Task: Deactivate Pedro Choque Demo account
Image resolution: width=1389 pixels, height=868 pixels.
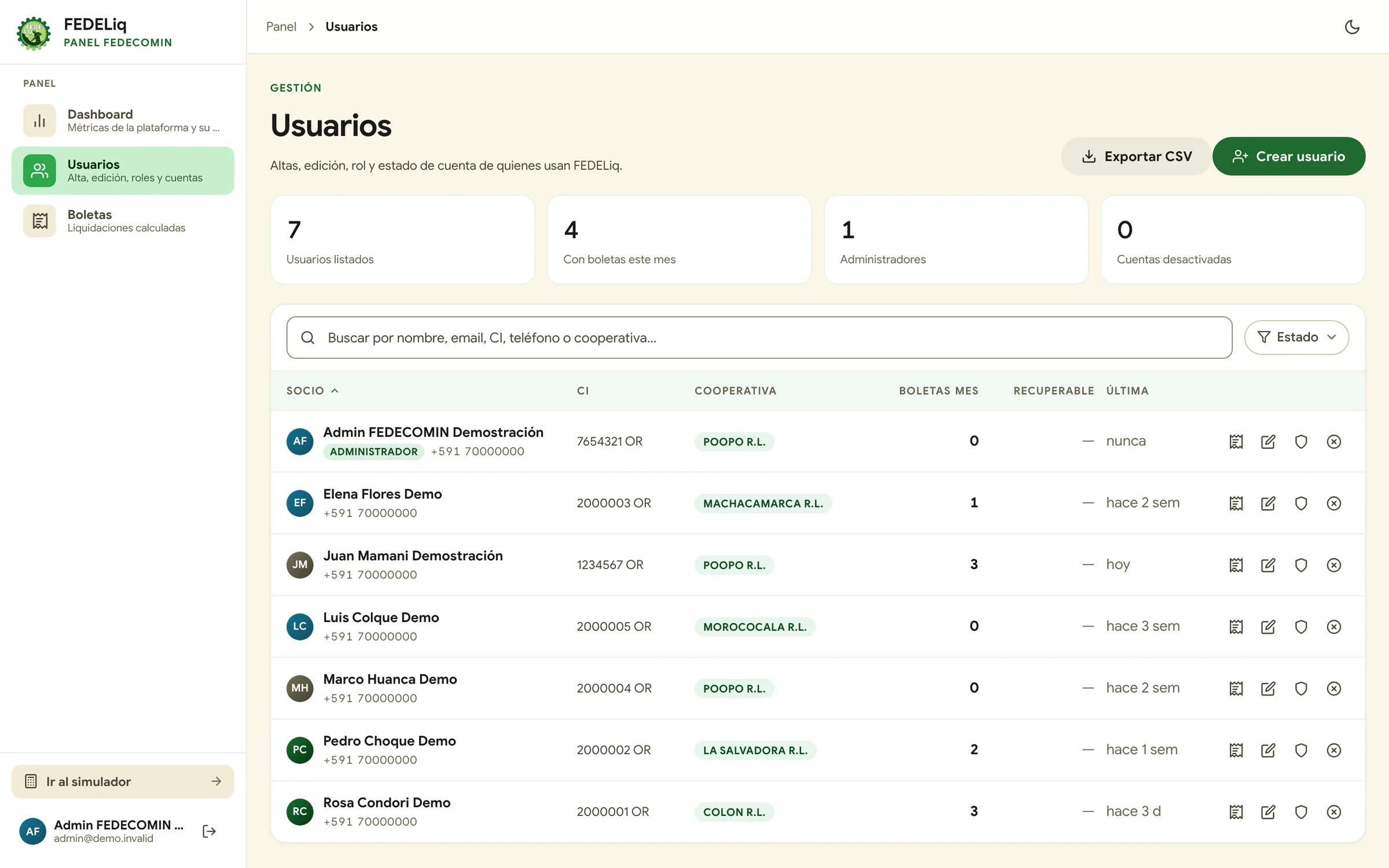Action: [x=1334, y=750]
